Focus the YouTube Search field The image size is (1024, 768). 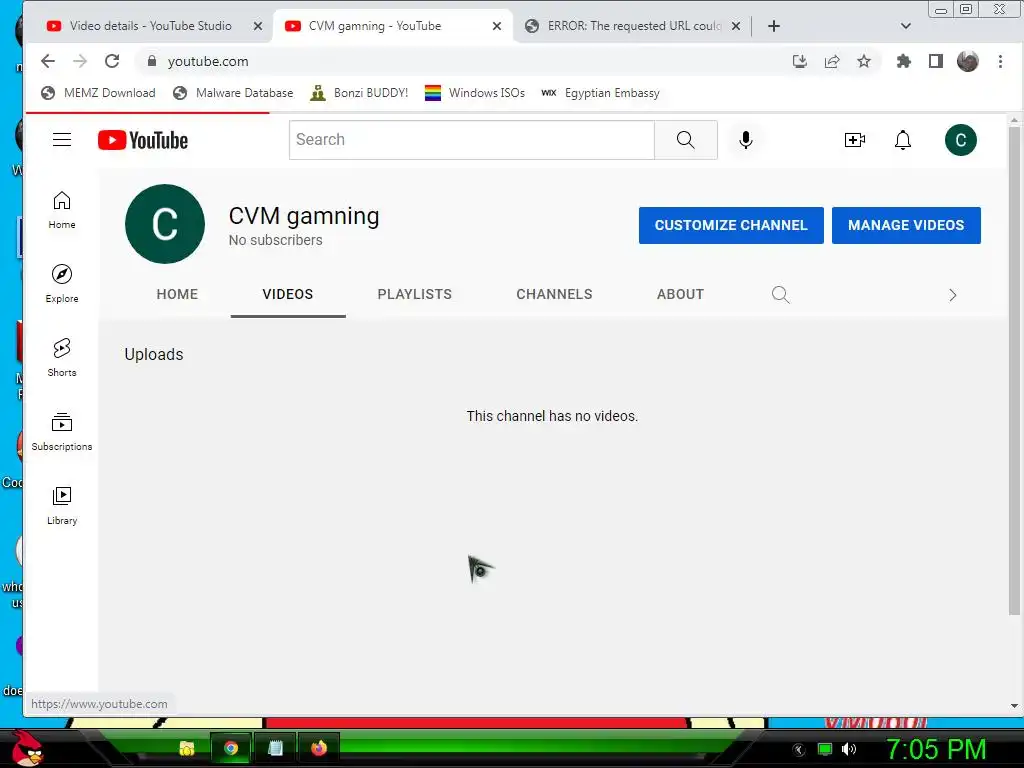coord(472,140)
